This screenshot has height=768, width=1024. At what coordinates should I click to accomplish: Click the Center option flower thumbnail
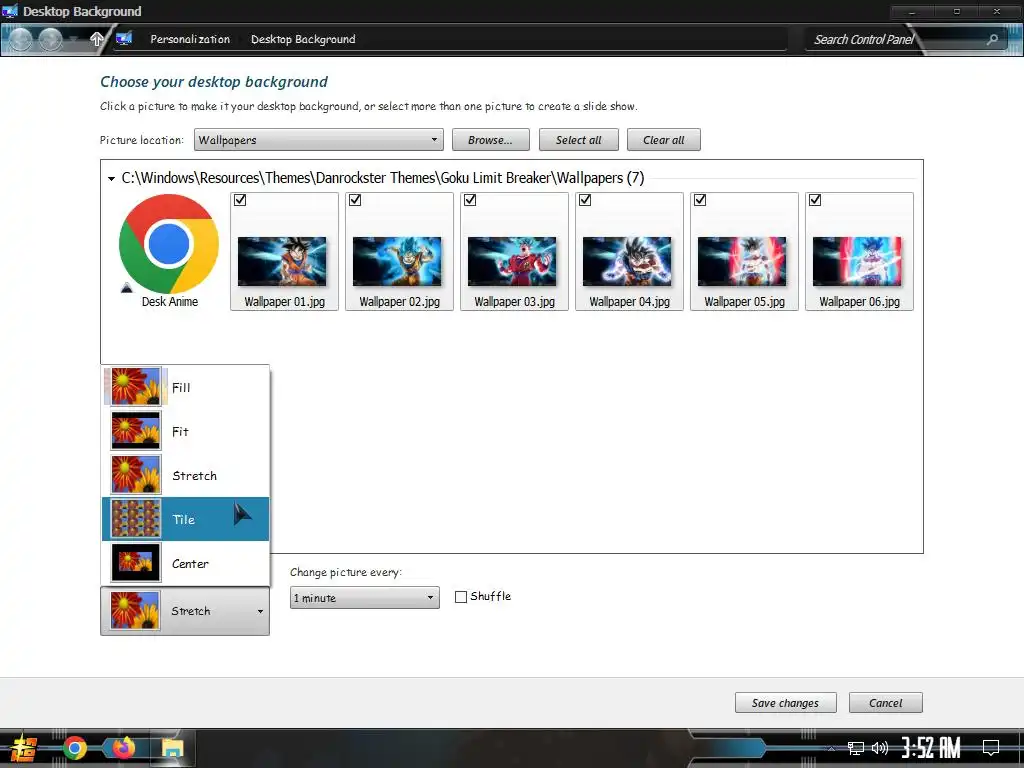(135, 562)
